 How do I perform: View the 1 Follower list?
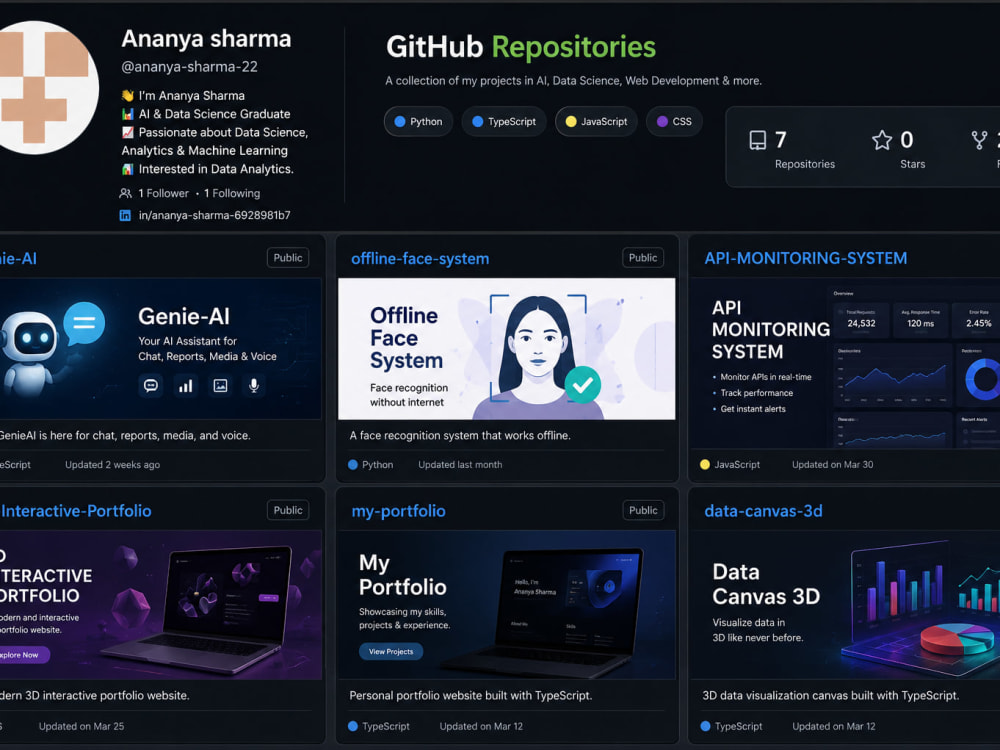pyautogui.click(x=164, y=193)
